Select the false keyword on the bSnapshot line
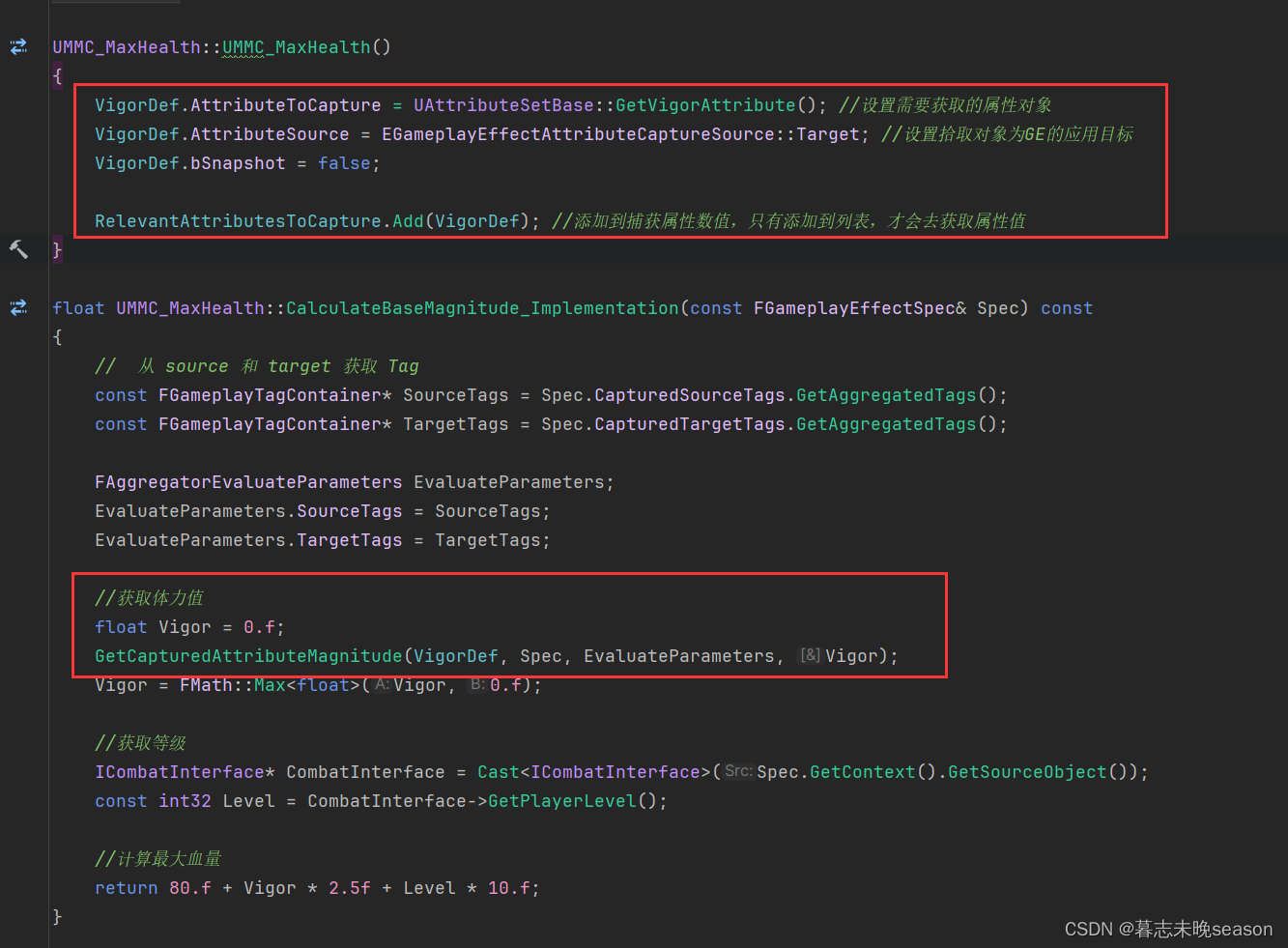The height and width of the screenshot is (948, 1288). 344,162
